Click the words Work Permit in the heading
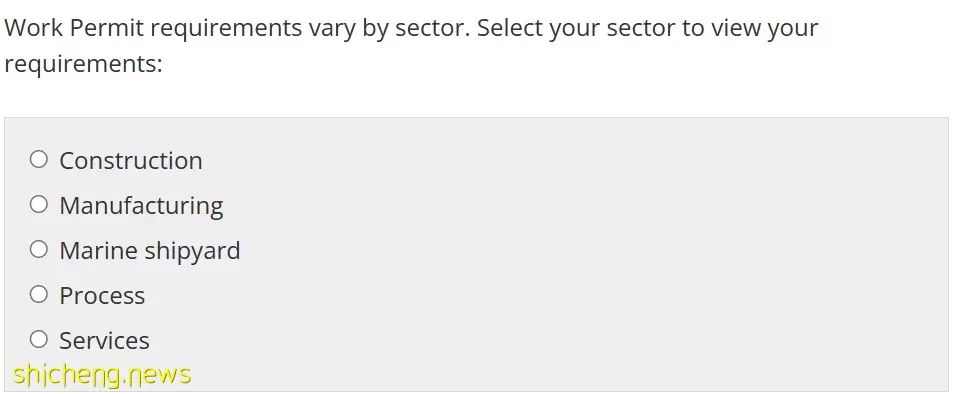953x394 pixels. tap(74, 28)
